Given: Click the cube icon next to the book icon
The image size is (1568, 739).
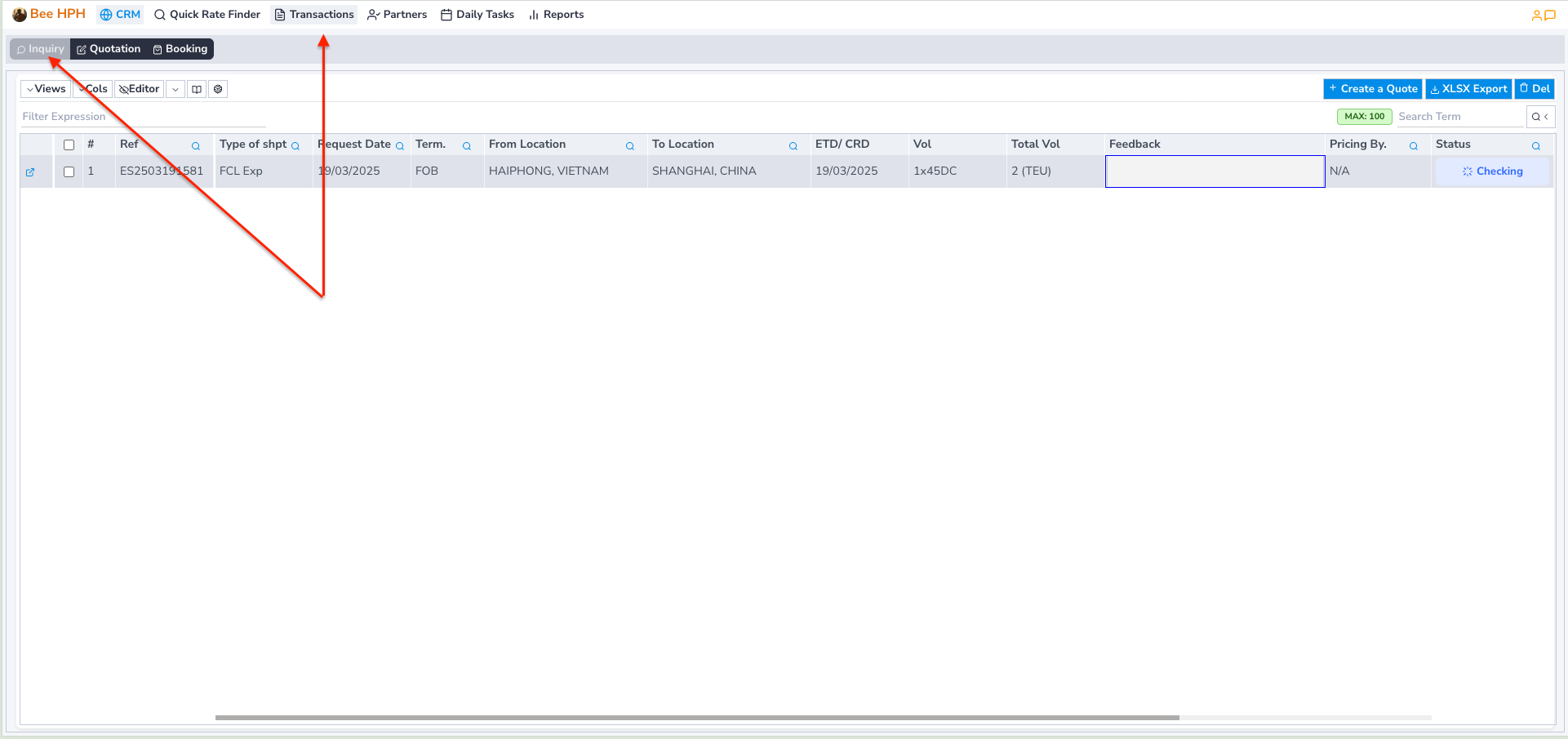Looking at the screenshot, I should [x=218, y=88].
